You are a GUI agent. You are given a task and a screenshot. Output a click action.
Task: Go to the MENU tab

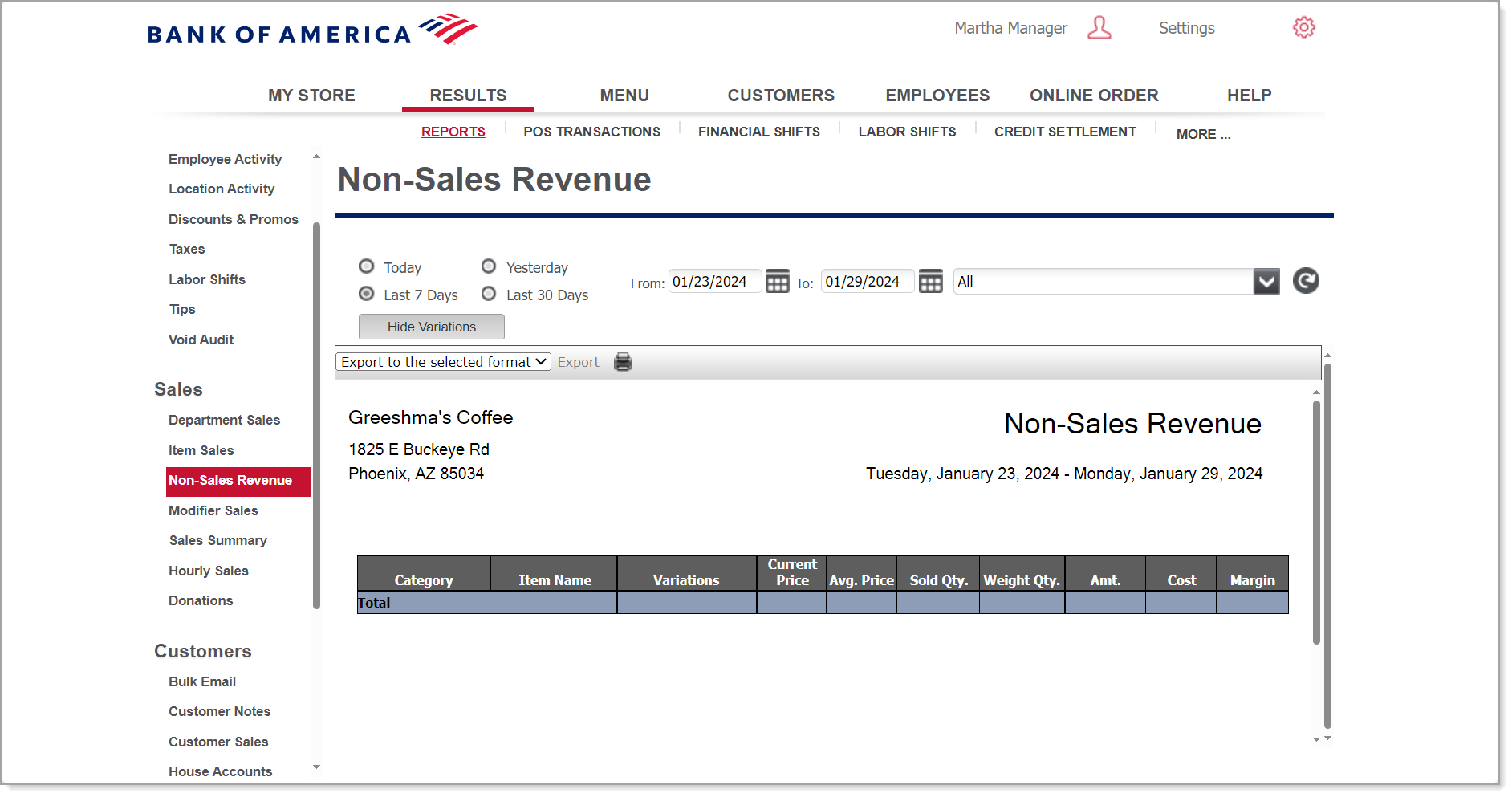tap(624, 96)
